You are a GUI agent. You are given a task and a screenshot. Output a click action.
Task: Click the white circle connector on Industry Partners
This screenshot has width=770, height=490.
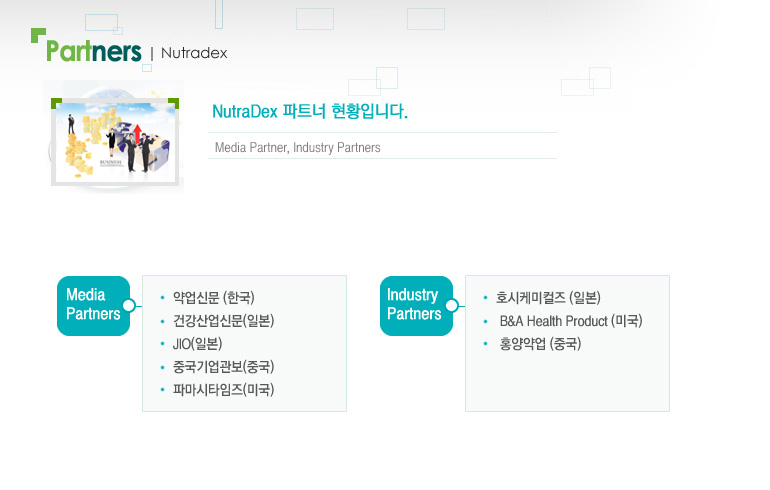point(452,305)
